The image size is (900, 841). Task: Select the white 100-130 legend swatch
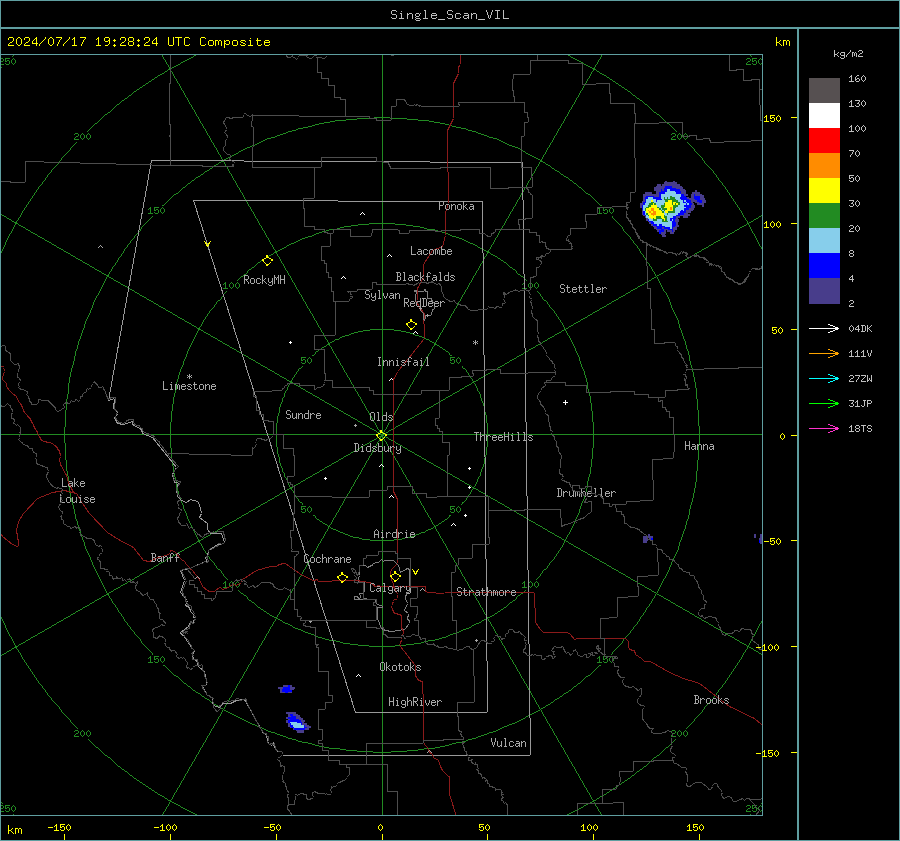[824, 116]
